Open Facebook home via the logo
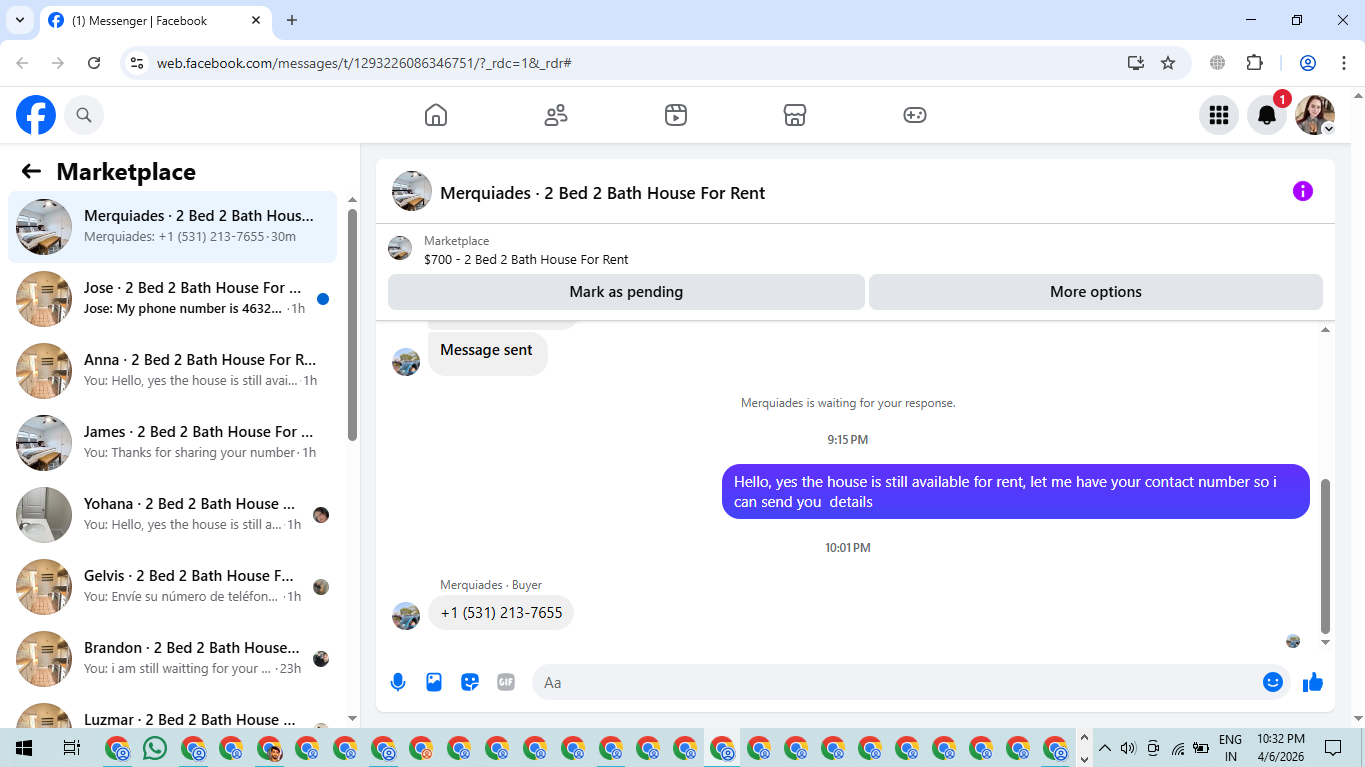 click(x=36, y=115)
